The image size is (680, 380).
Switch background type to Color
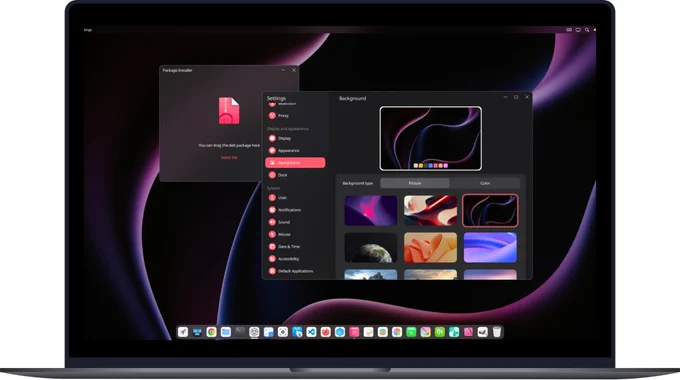click(x=485, y=183)
